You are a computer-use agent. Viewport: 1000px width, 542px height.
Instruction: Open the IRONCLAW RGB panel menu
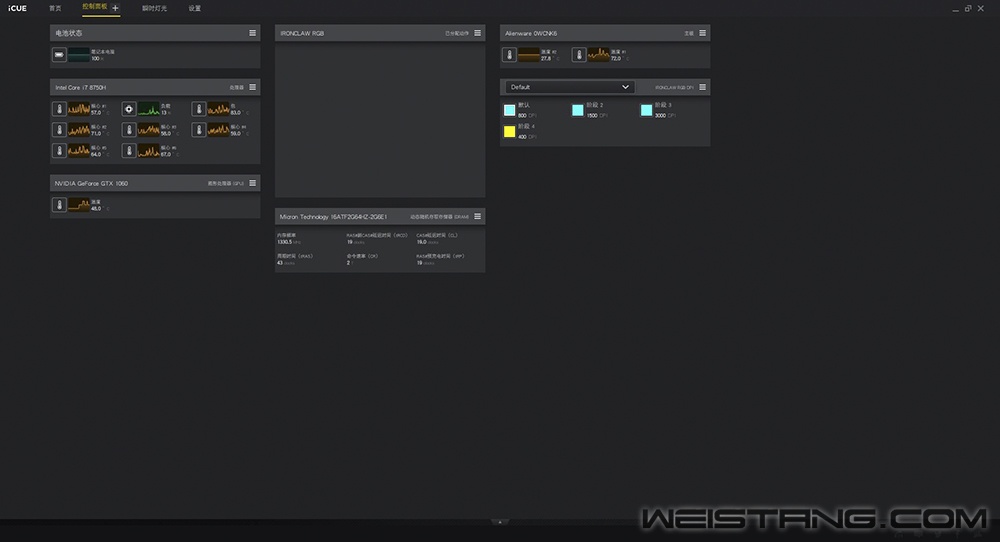478,33
